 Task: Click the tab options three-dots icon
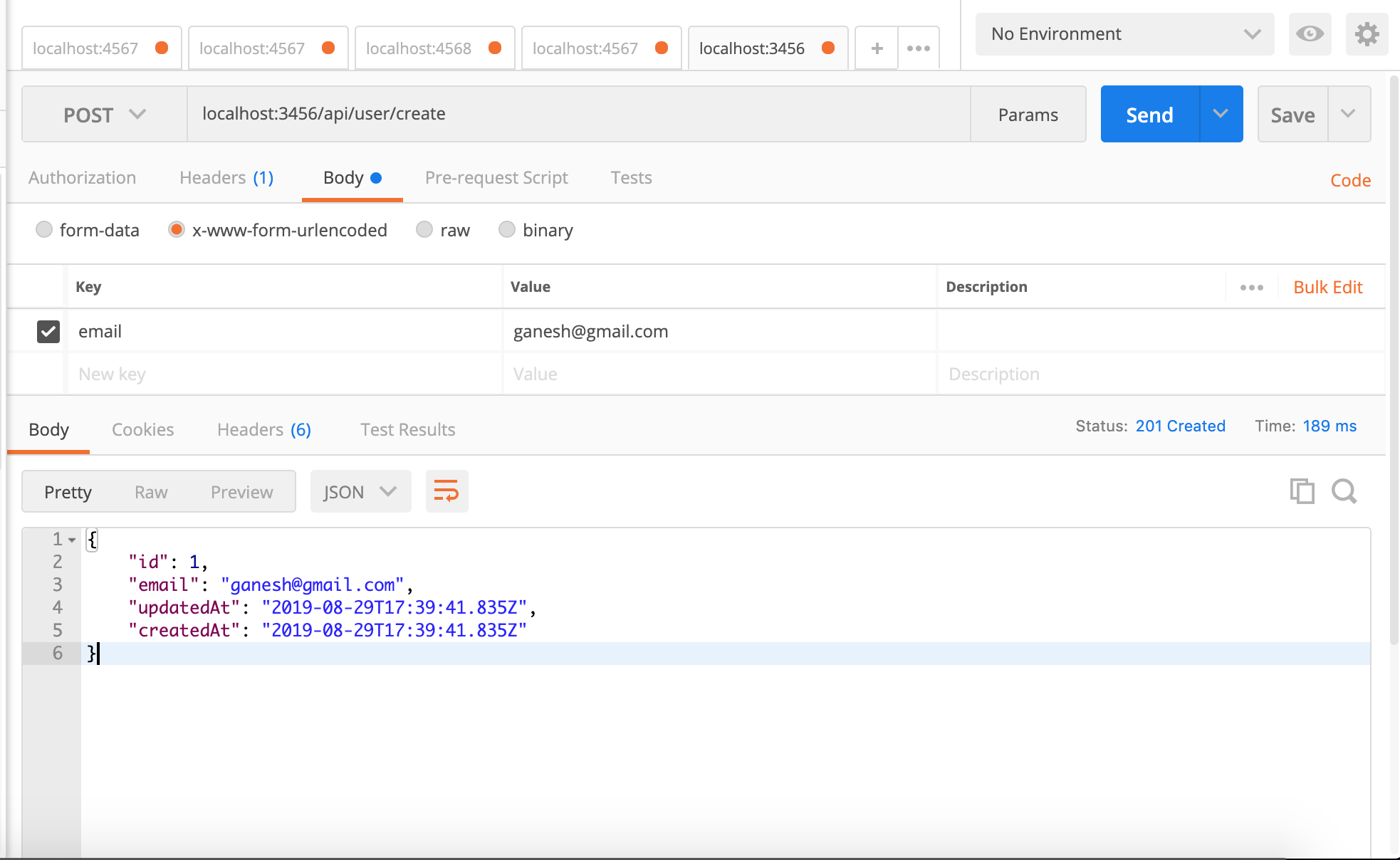pos(918,48)
